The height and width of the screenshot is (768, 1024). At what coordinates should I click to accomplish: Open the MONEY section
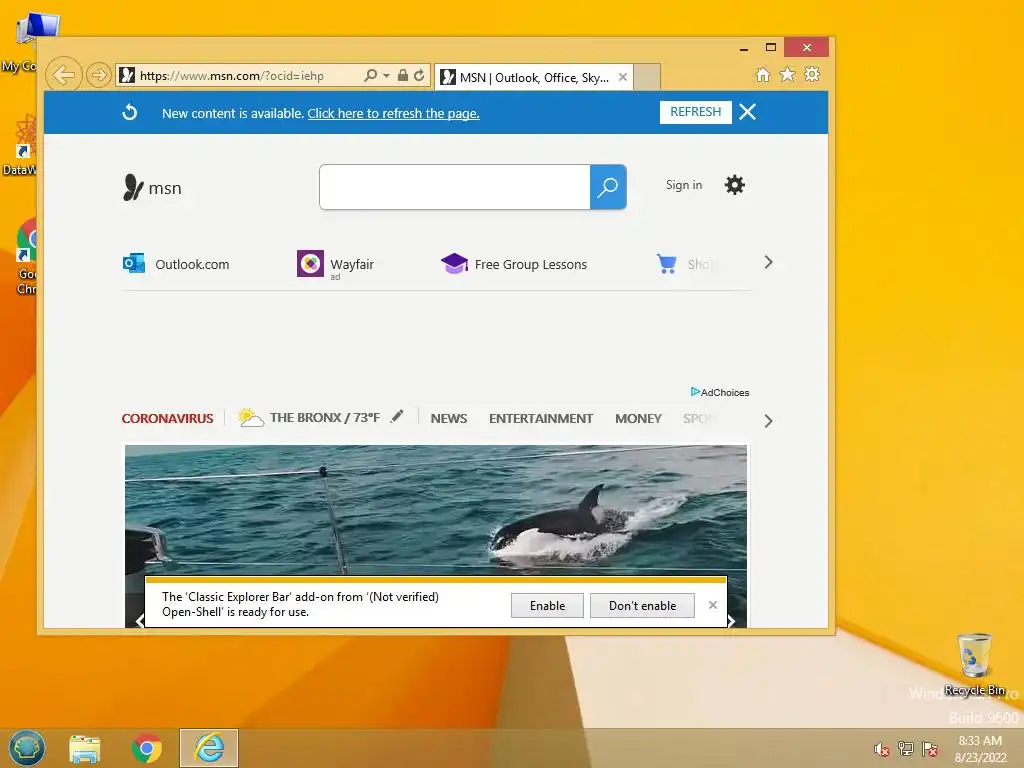pos(638,419)
